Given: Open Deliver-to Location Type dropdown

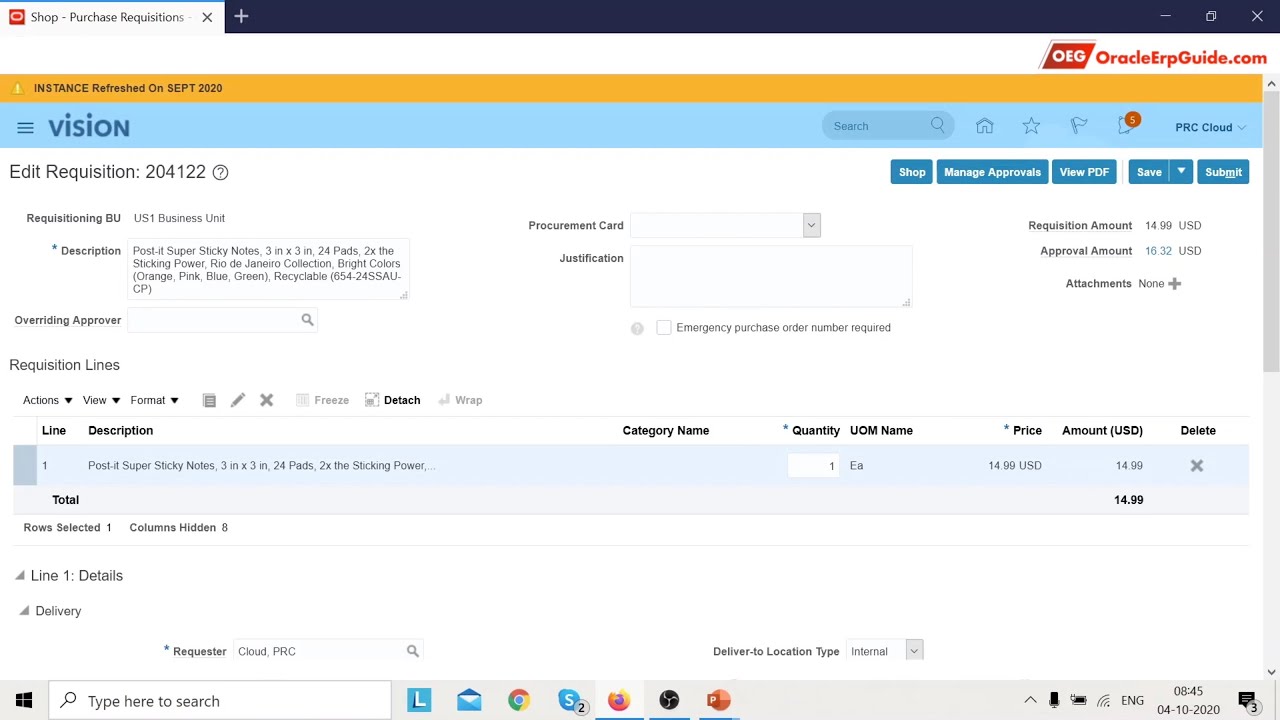Looking at the screenshot, I should tap(913, 651).
